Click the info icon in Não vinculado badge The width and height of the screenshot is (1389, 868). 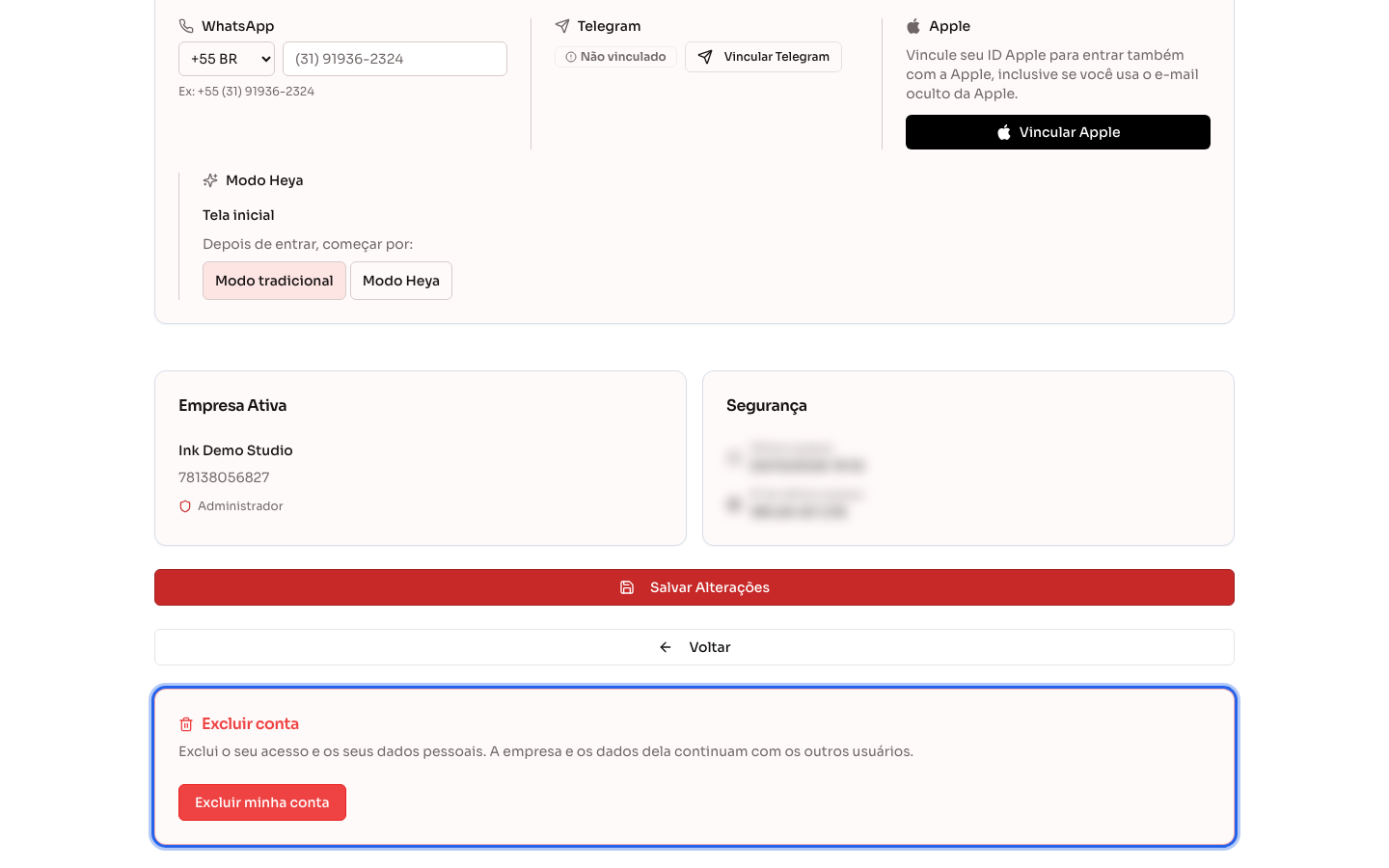pyautogui.click(x=571, y=57)
